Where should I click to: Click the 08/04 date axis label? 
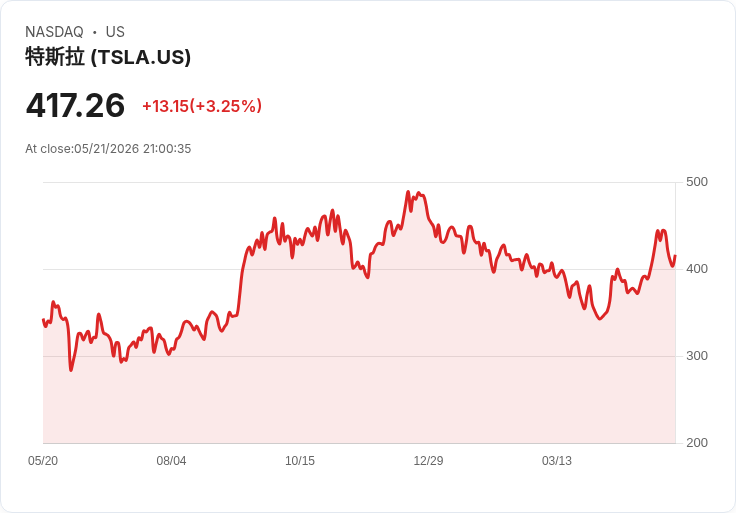171,460
